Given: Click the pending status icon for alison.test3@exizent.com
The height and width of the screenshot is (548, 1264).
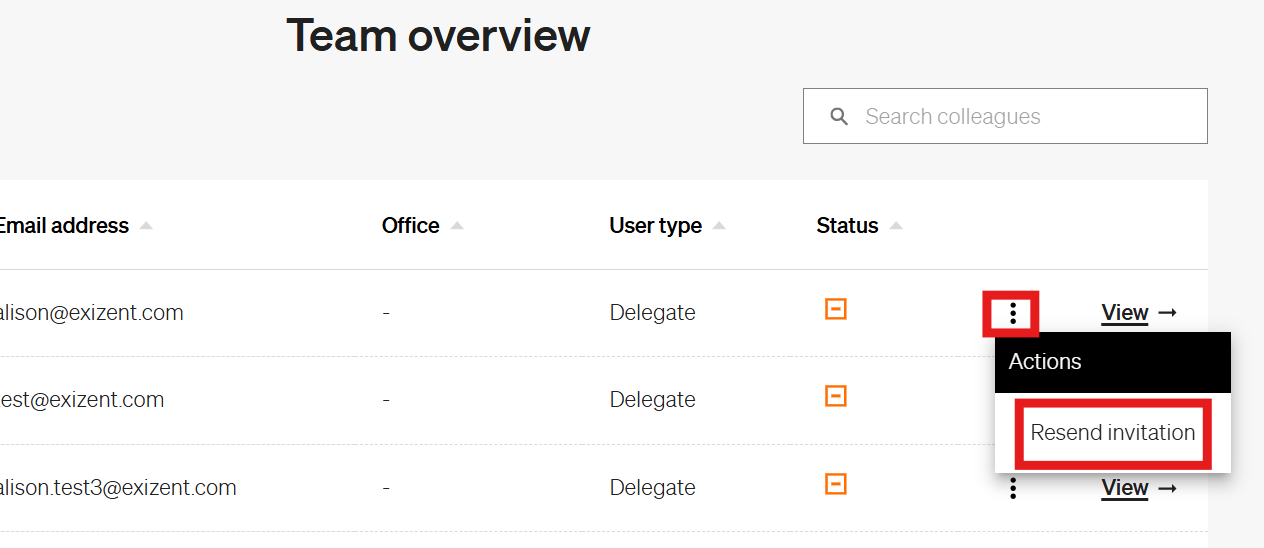Looking at the screenshot, I should point(836,484).
